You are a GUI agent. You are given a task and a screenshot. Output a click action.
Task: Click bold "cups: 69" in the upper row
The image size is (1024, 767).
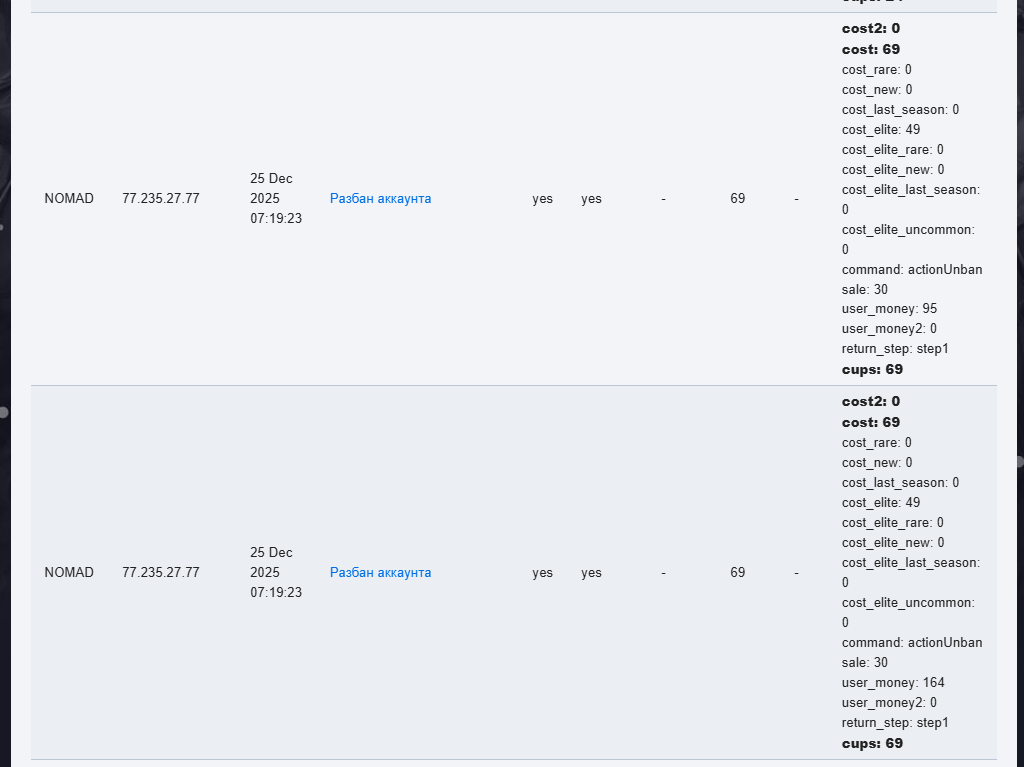[x=872, y=369]
